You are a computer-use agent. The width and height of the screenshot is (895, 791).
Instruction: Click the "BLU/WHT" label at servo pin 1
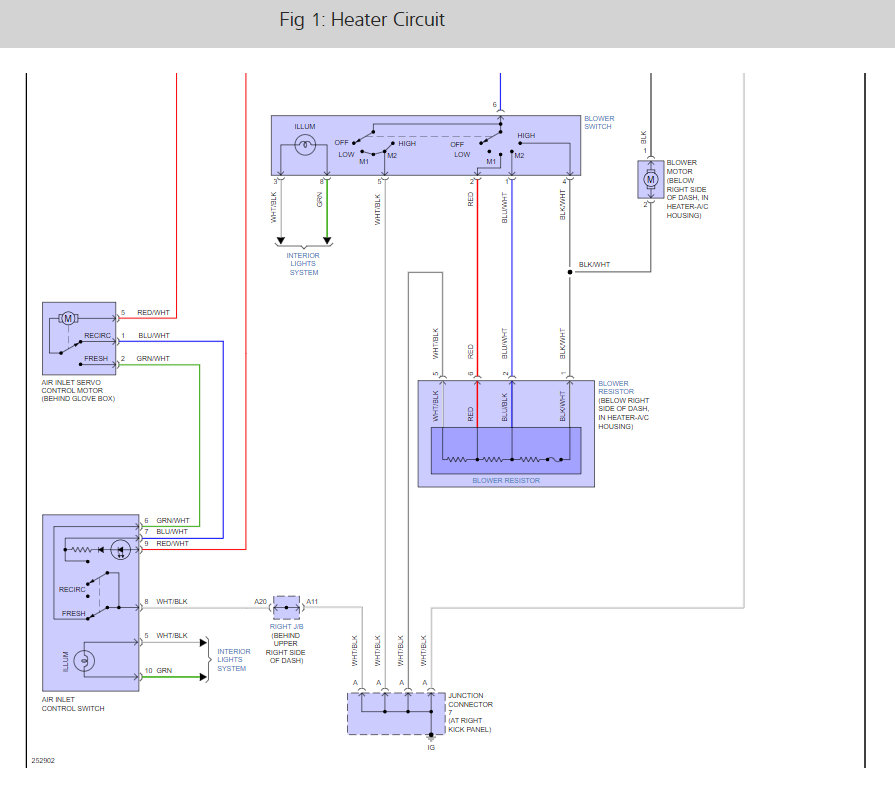[154, 336]
